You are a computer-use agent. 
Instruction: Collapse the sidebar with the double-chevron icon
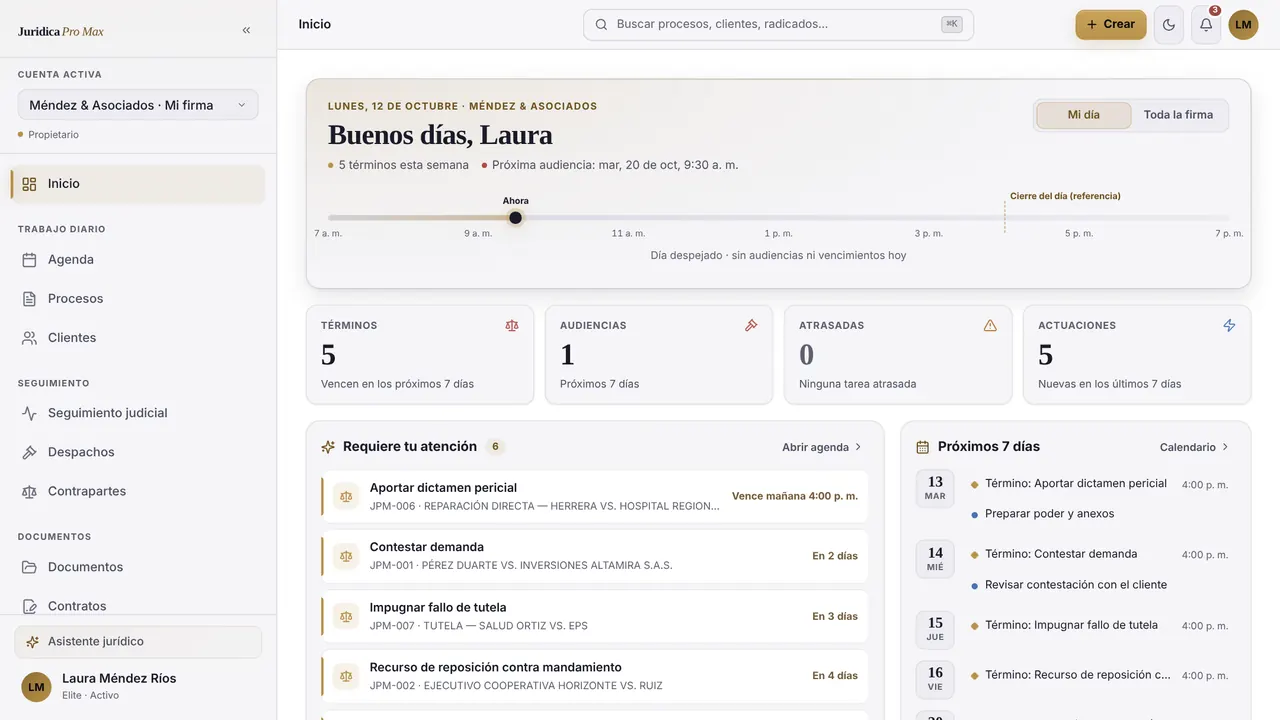[x=246, y=30]
